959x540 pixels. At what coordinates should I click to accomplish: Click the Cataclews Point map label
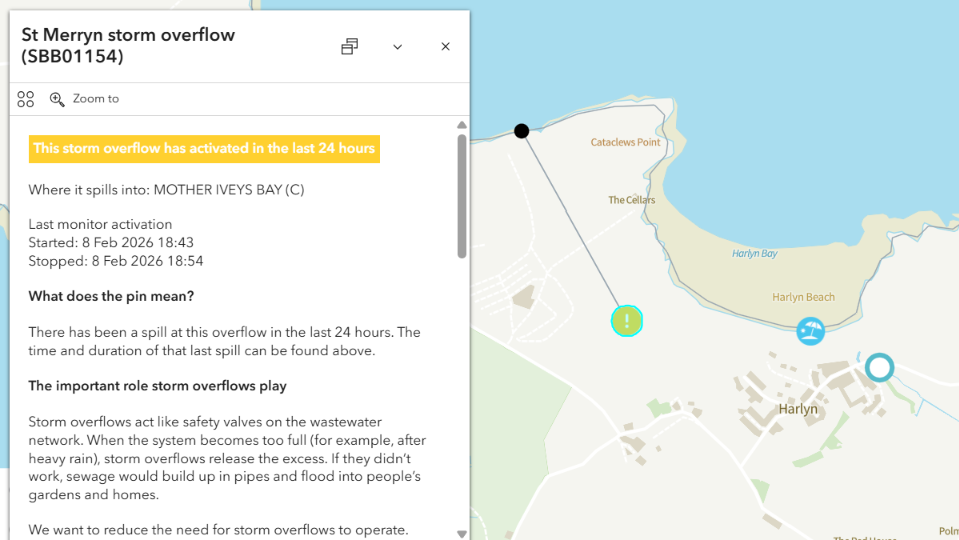pos(626,143)
